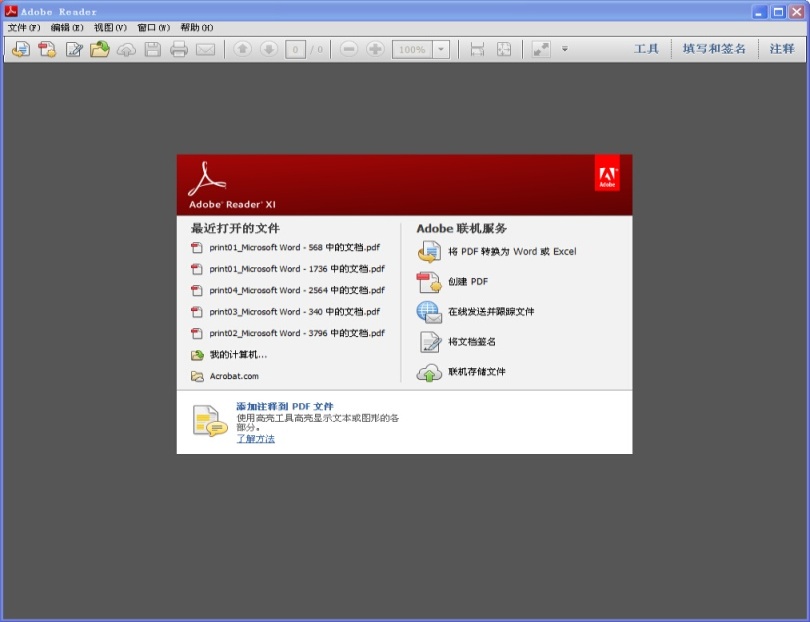
Task: Open the 编辑(E) menu
Action: (67, 27)
